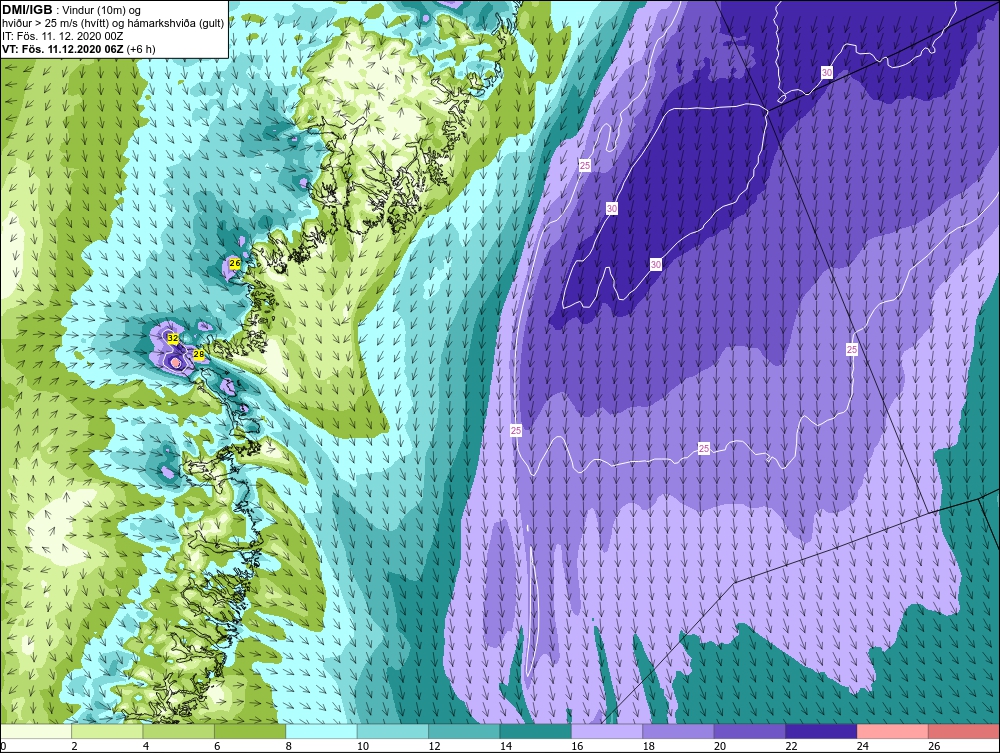Click the legend scale value 4
The image size is (1000, 753).
146,746
